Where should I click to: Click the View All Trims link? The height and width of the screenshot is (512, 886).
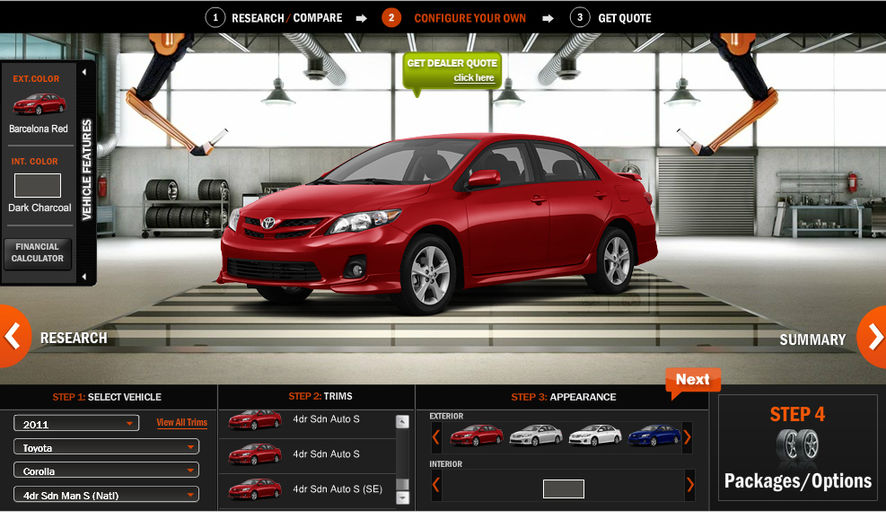point(182,422)
